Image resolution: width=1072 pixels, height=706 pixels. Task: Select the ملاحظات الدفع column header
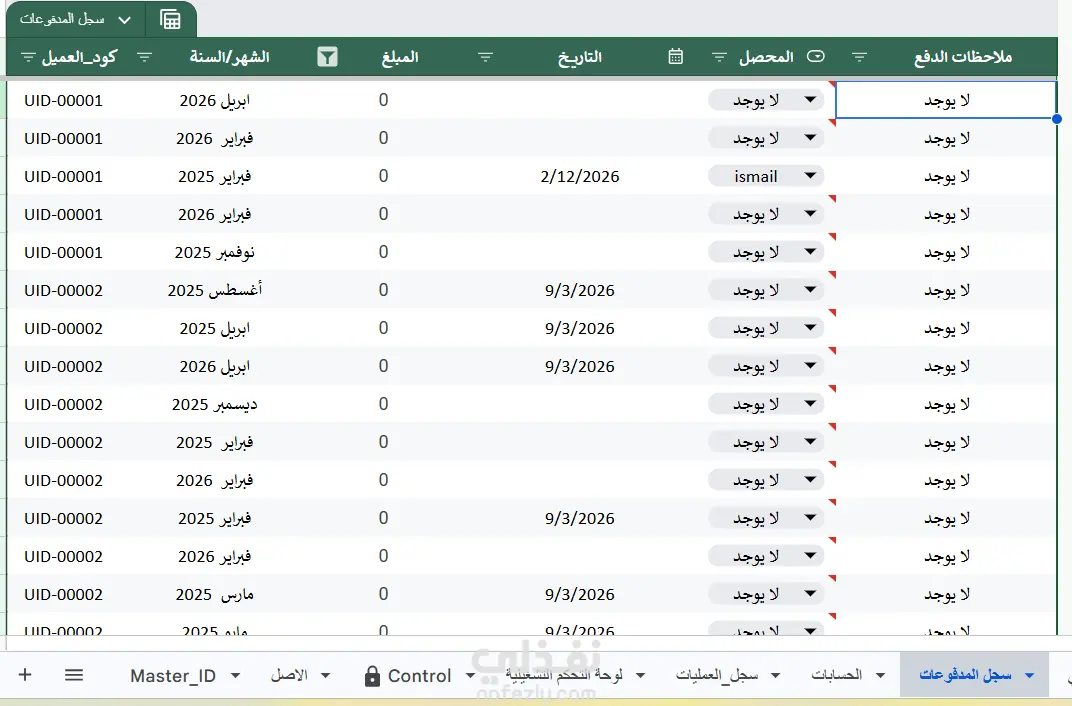point(963,57)
